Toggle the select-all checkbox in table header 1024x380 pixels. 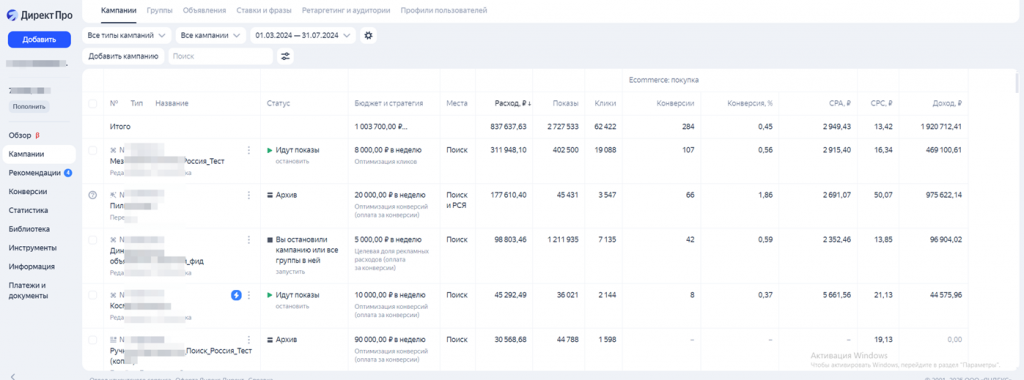92,104
